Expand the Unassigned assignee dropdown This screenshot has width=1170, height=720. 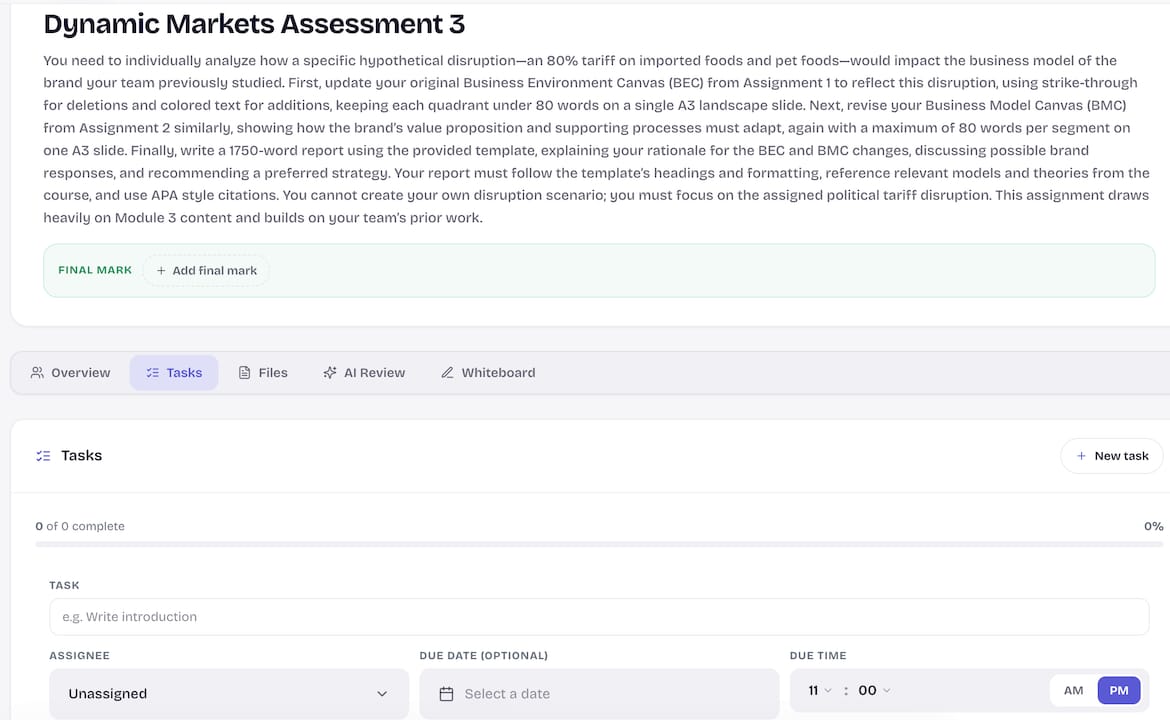[x=229, y=694]
